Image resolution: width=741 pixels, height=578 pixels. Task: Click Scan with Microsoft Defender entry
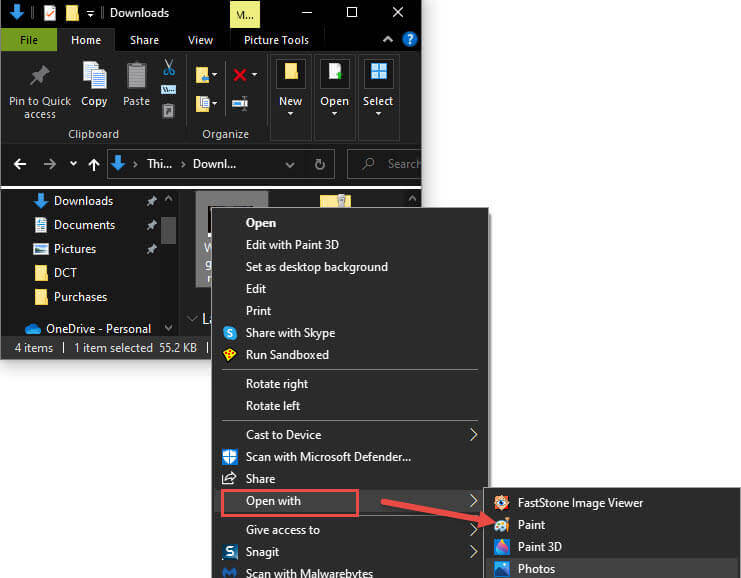pos(350,457)
